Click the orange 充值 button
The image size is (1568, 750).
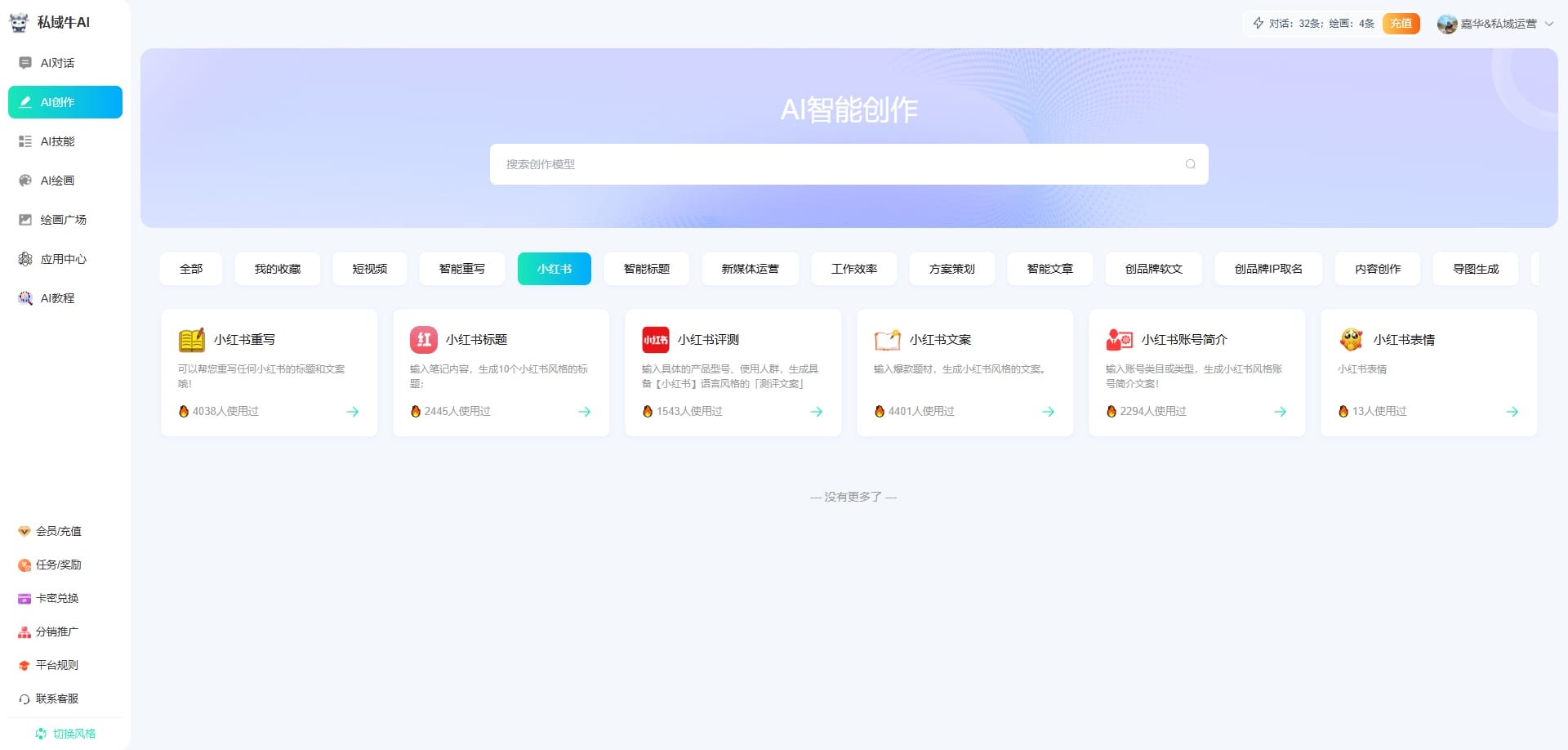[x=1401, y=24]
